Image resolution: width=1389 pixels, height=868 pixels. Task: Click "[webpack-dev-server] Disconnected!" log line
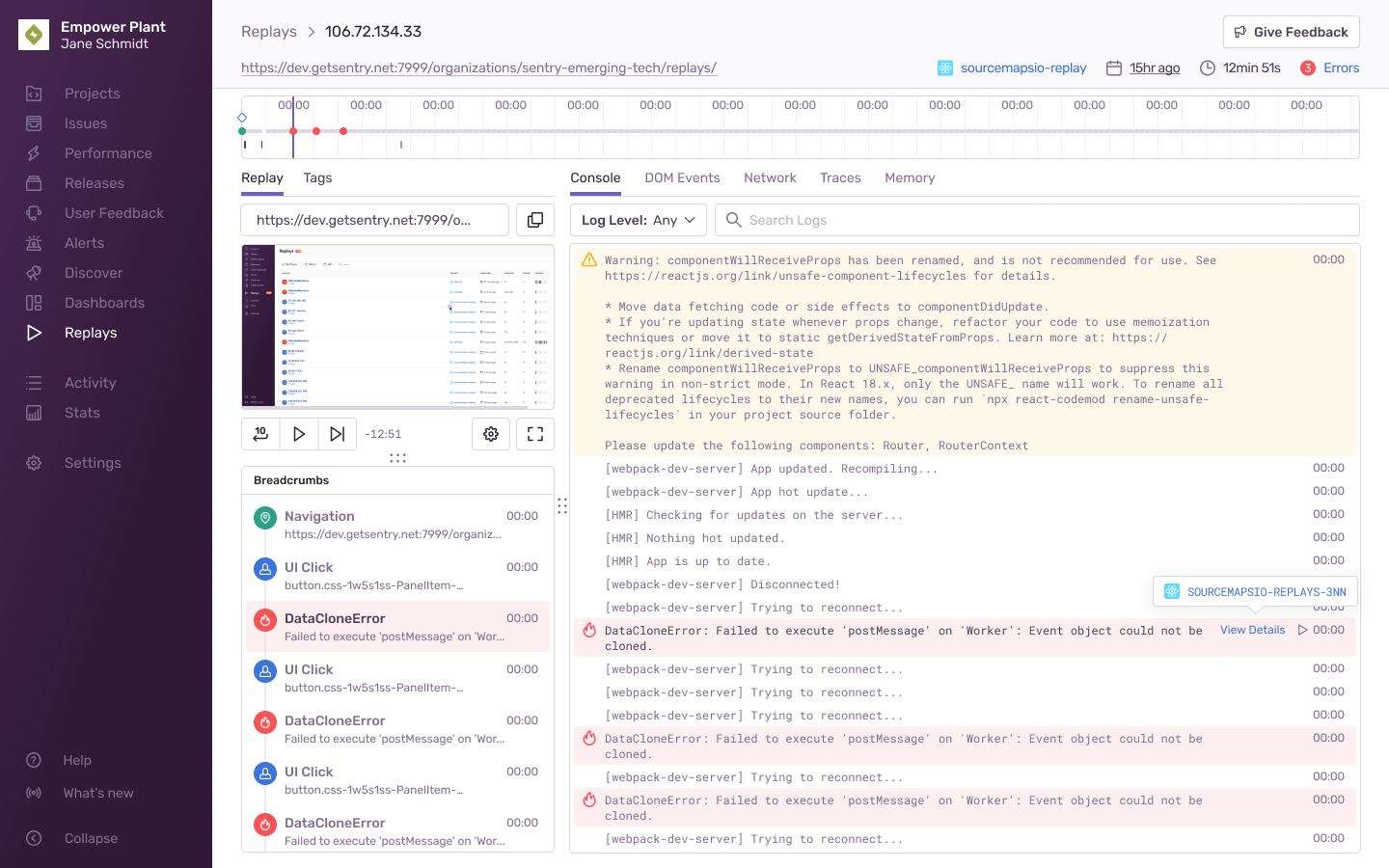click(965, 584)
